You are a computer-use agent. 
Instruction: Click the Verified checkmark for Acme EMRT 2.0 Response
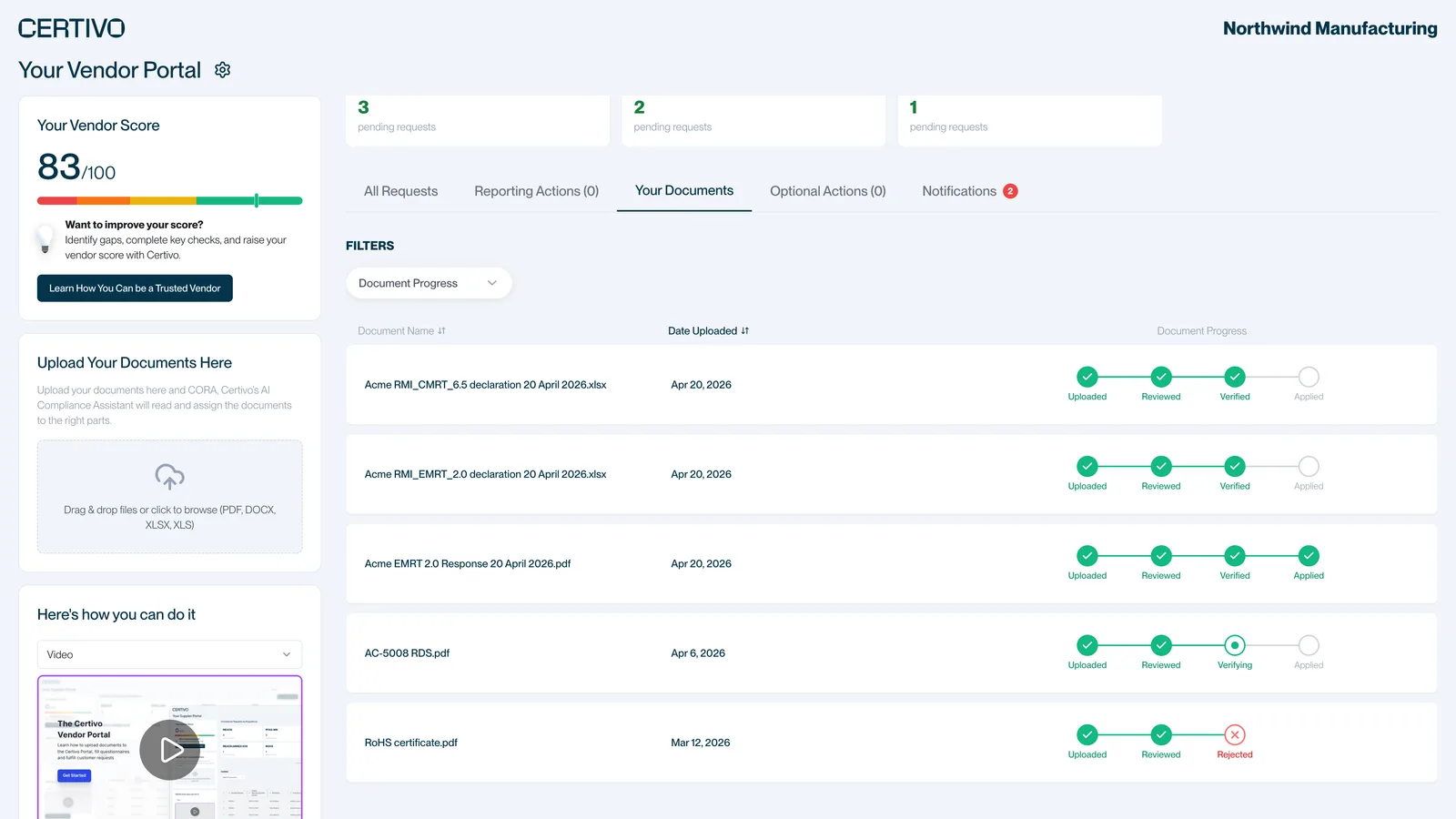pyautogui.click(x=1235, y=556)
